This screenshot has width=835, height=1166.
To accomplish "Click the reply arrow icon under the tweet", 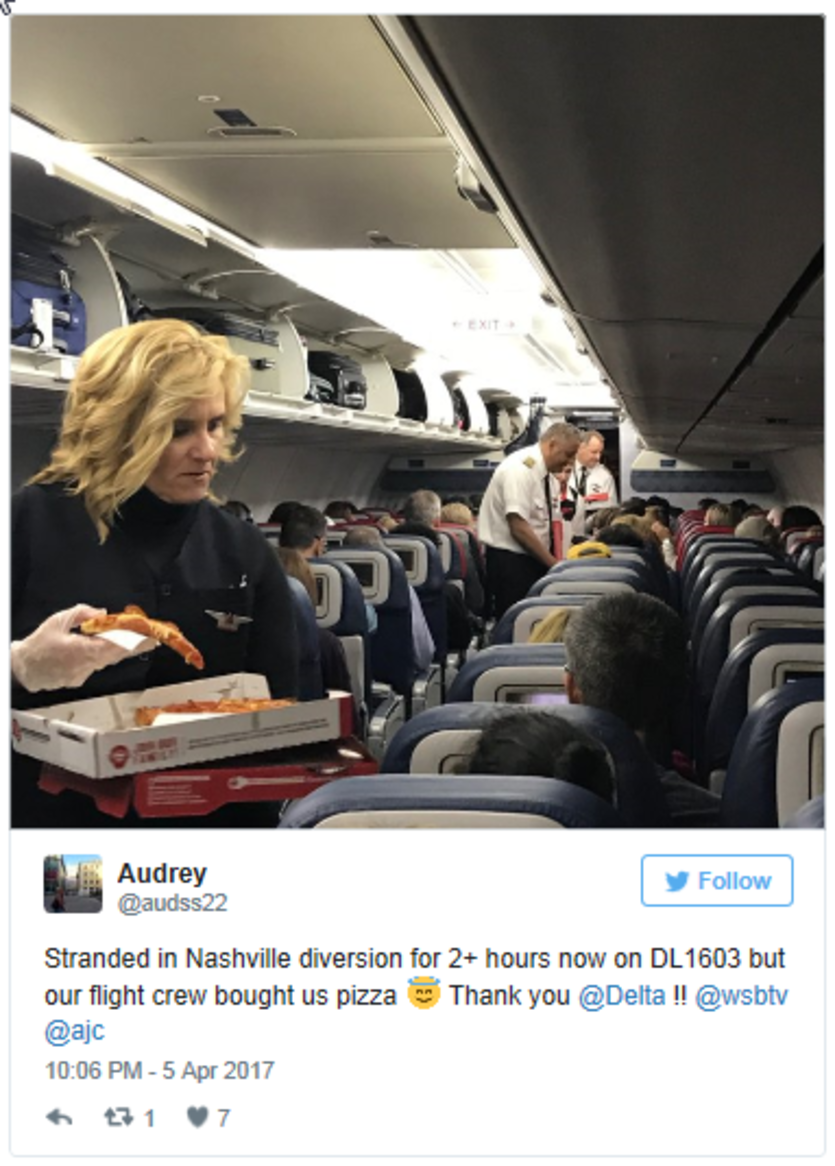I will (59, 1117).
